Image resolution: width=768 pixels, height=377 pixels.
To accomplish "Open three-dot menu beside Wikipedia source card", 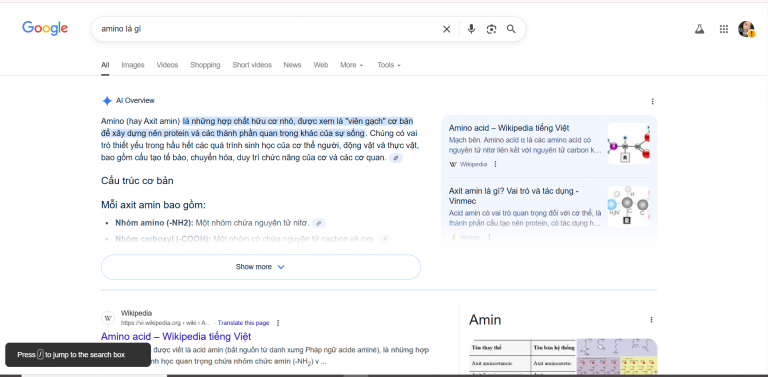I will [x=495, y=165].
